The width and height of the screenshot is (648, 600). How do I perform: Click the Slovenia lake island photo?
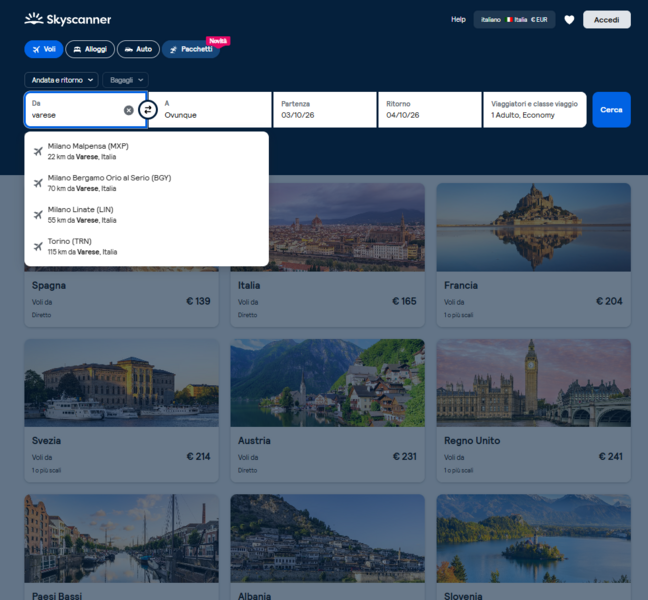[534, 538]
